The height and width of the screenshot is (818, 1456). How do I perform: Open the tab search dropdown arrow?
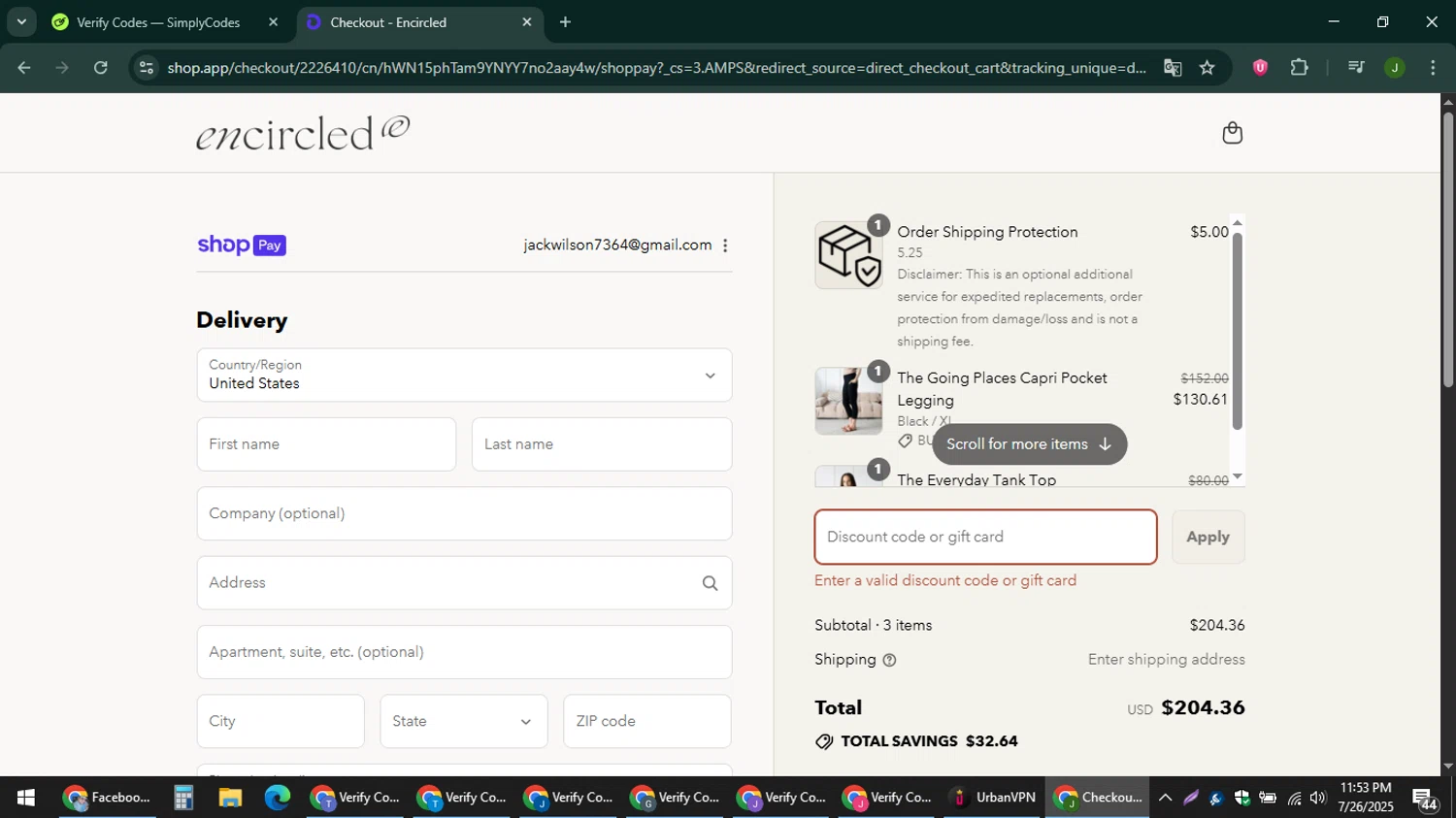point(21,21)
